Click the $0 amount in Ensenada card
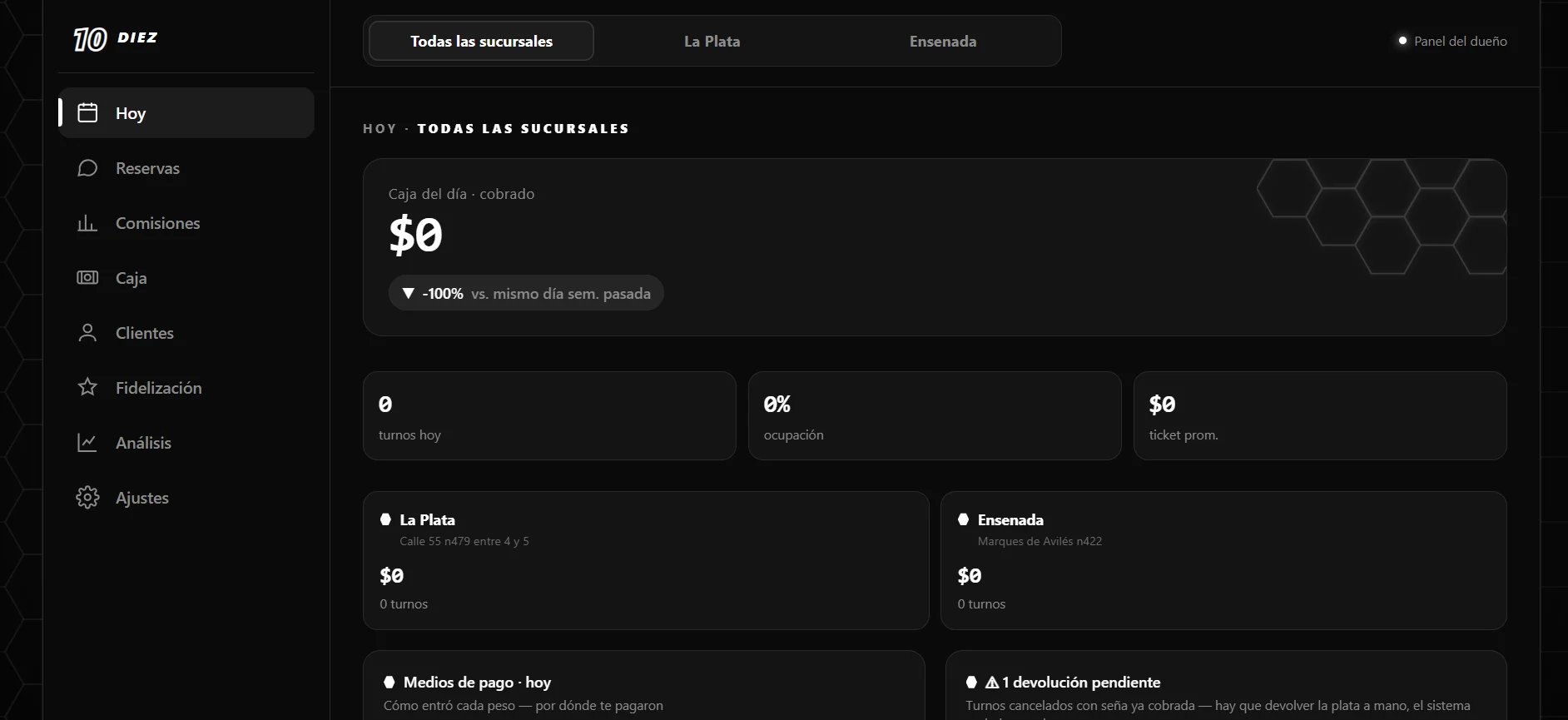 [x=969, y=576]
